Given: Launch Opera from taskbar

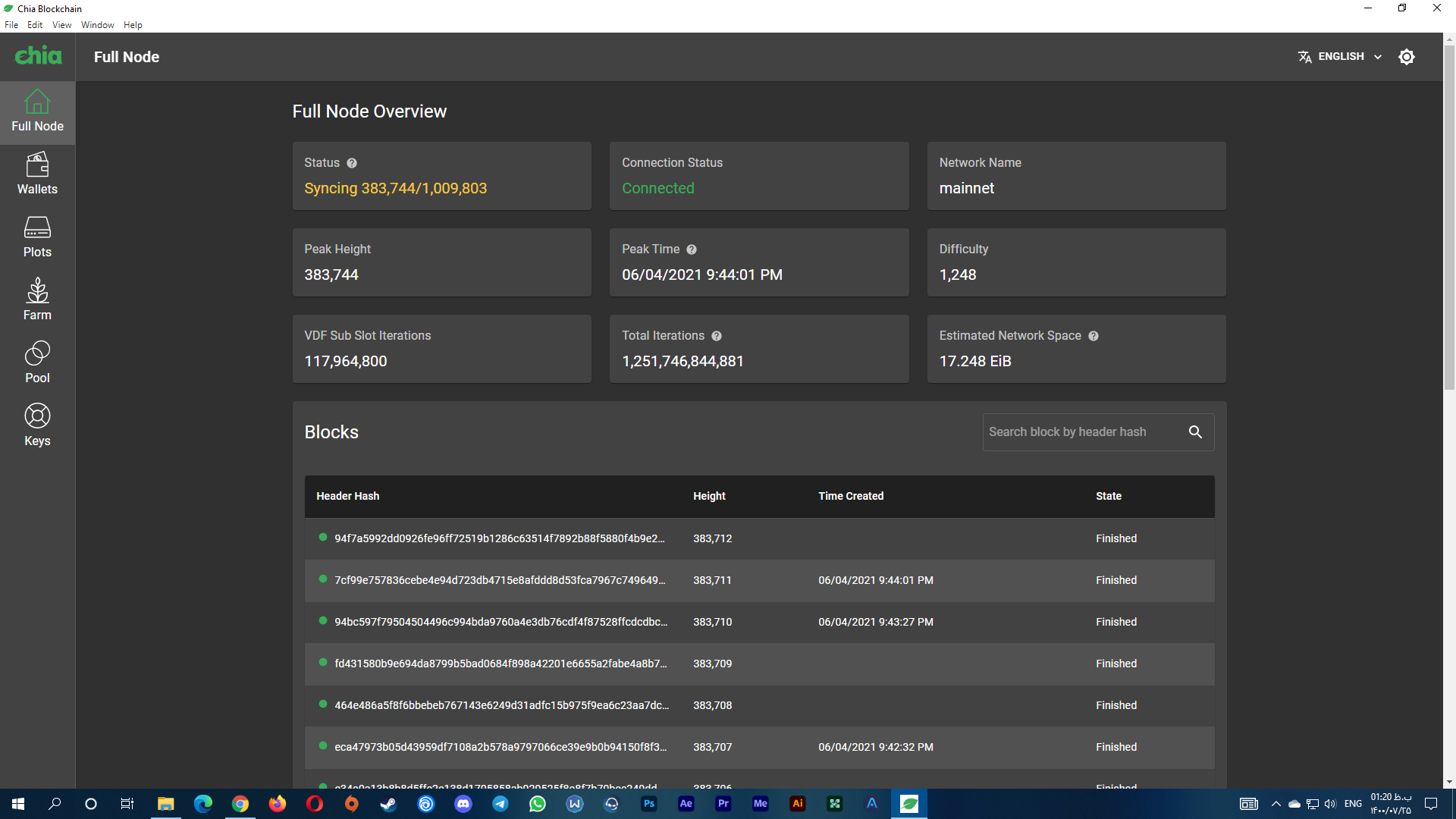Looking at the screenshot, I should [315, 804].
